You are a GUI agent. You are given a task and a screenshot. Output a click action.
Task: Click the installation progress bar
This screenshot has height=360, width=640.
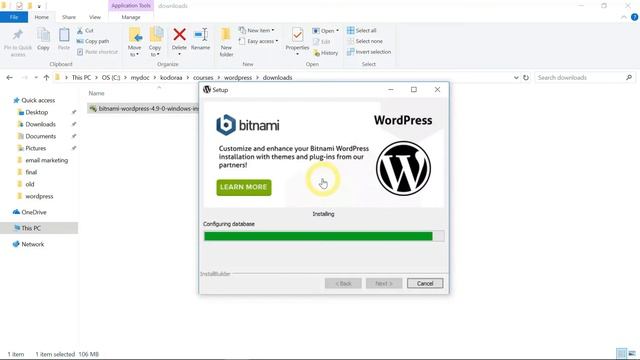point(324,236)
